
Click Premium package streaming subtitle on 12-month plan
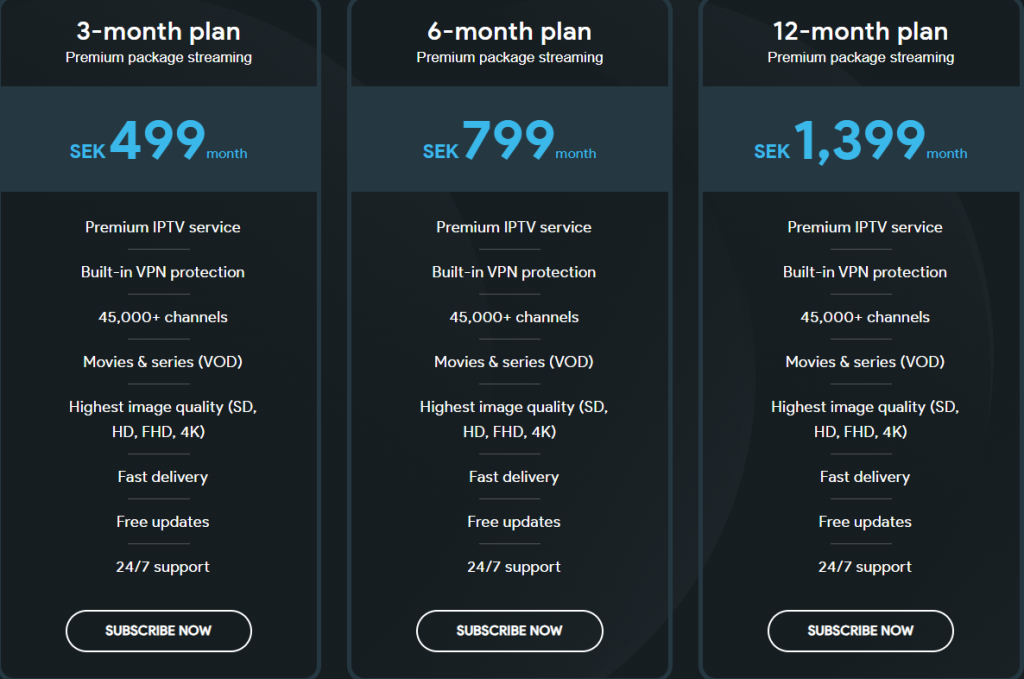tap(860, 58)
